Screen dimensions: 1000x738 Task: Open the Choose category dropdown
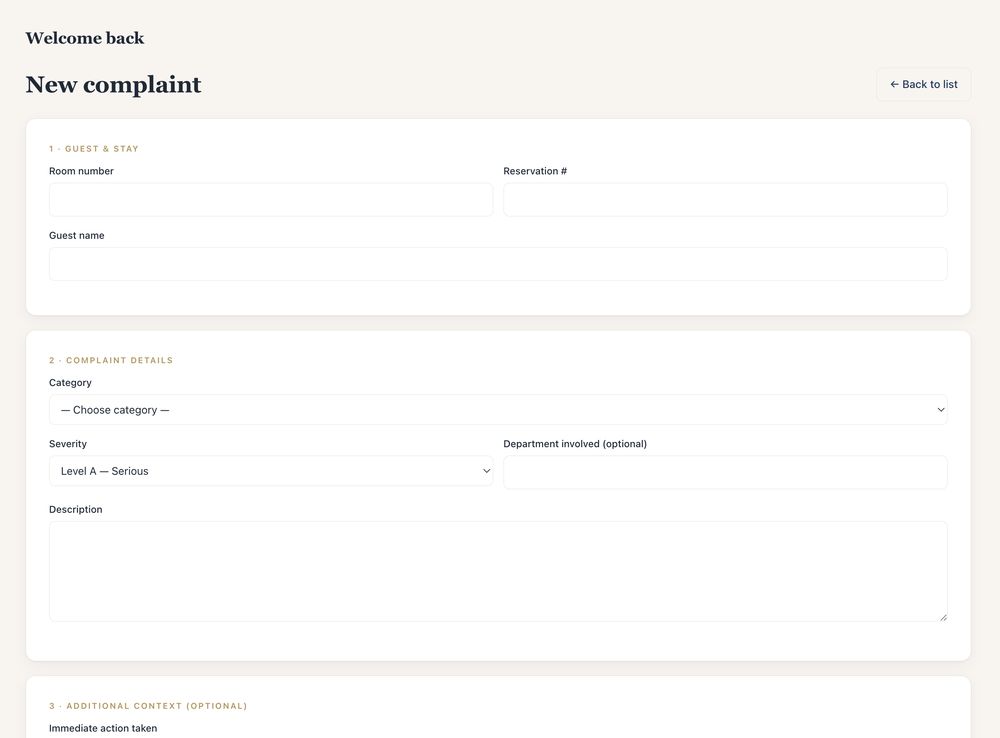pyautogui.click(x=498, y=410)
